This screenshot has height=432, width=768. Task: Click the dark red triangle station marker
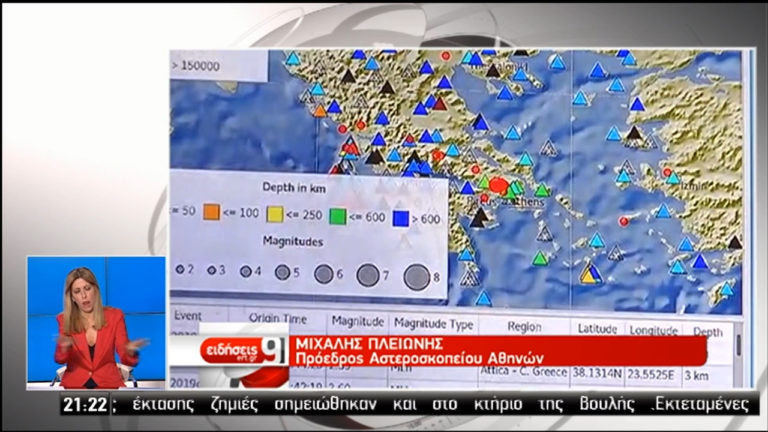coord(439,103)
